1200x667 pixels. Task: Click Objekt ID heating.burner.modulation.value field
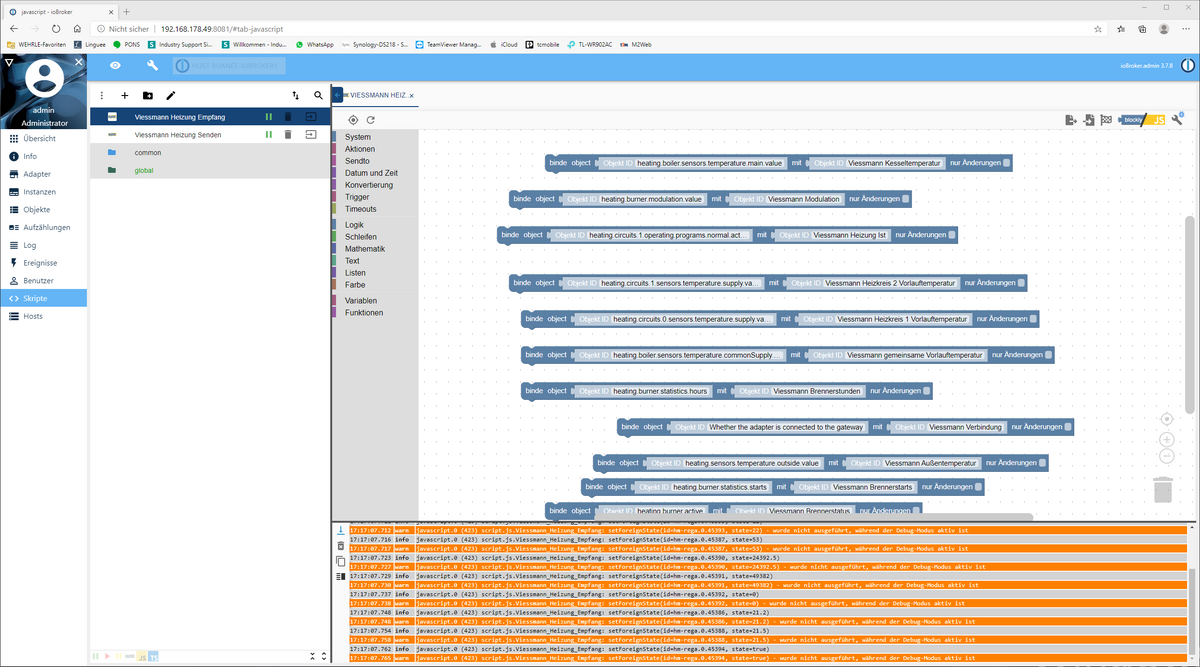point(633,199)
